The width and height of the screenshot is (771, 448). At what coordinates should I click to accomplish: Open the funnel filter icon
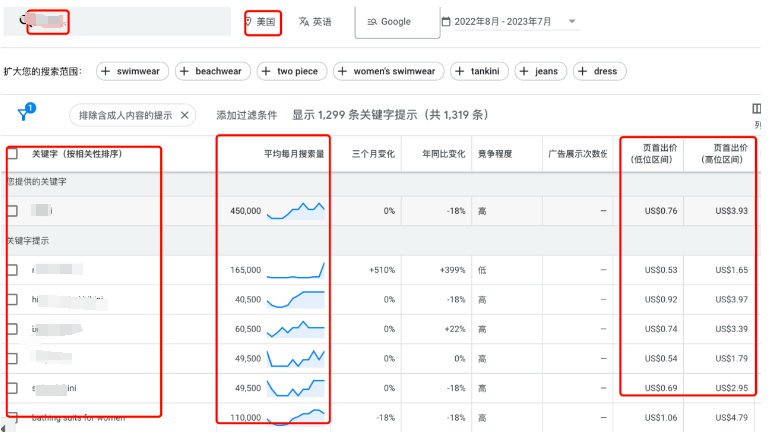pos(24,114)
